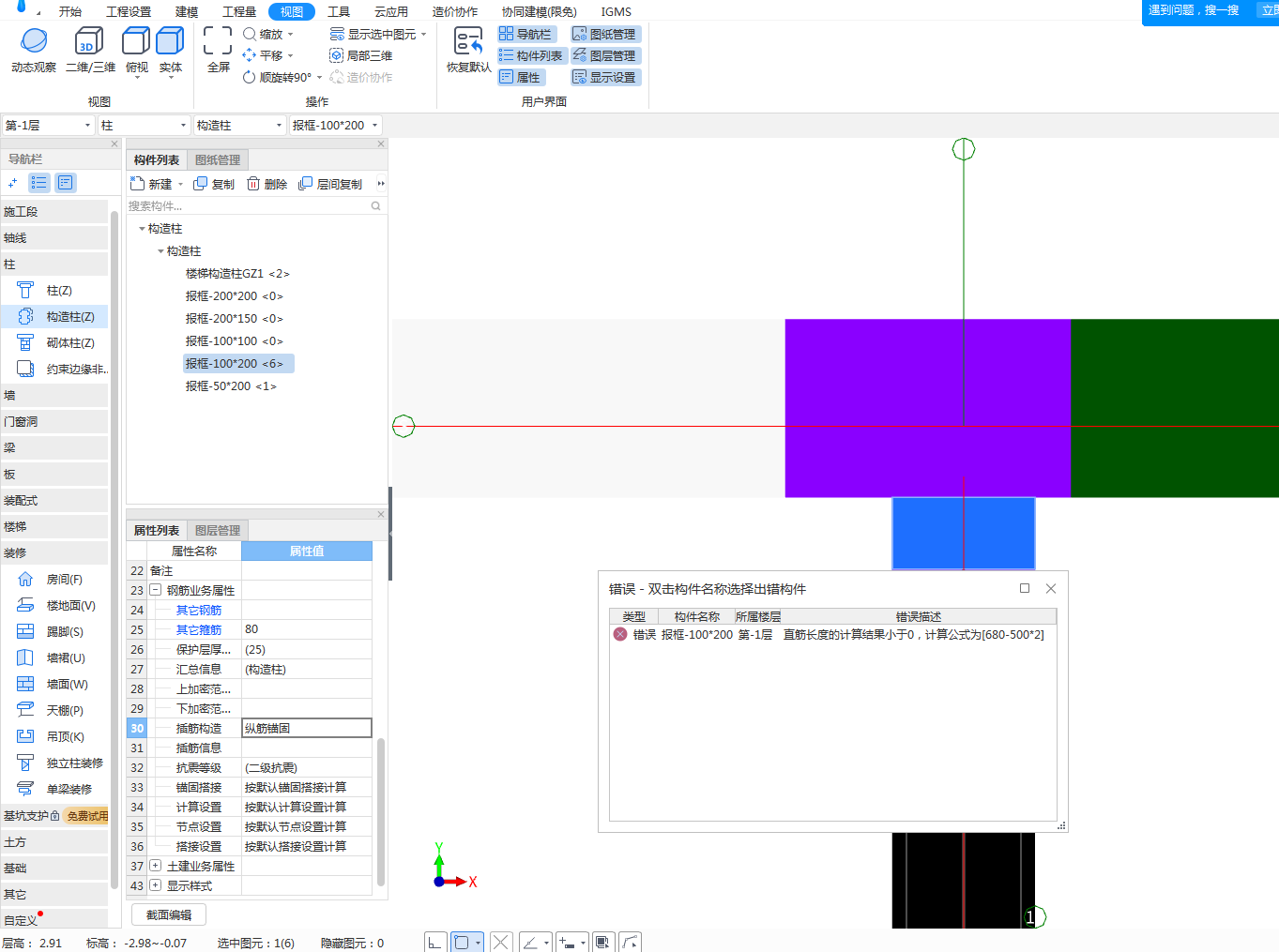Select the 平移 pan tool

pos(267,55)
